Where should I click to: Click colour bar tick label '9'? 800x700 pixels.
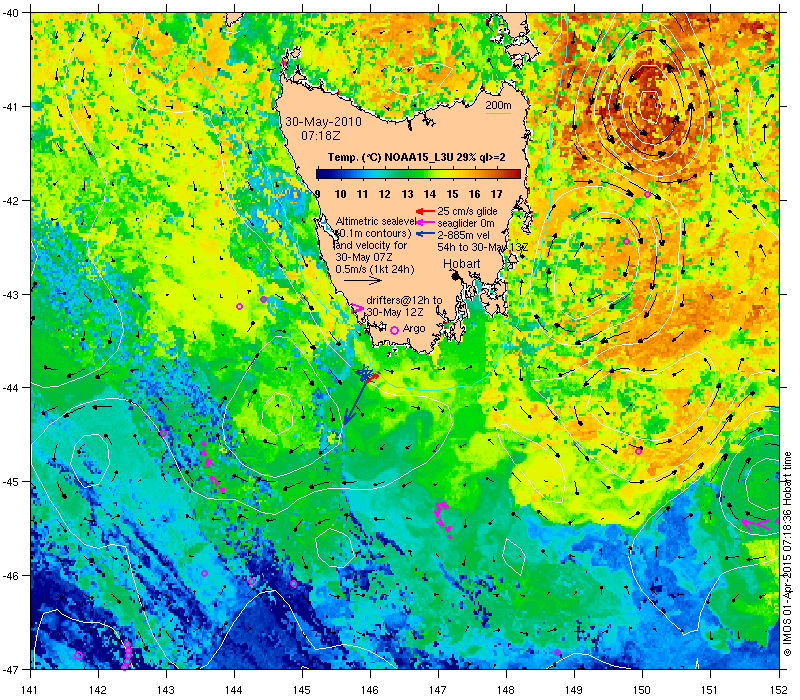click(317, 194)
